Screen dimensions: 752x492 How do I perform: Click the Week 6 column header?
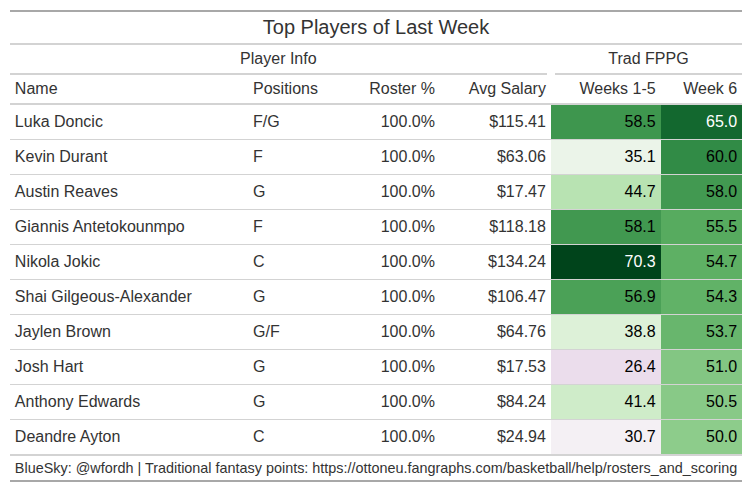click(710, 88)
